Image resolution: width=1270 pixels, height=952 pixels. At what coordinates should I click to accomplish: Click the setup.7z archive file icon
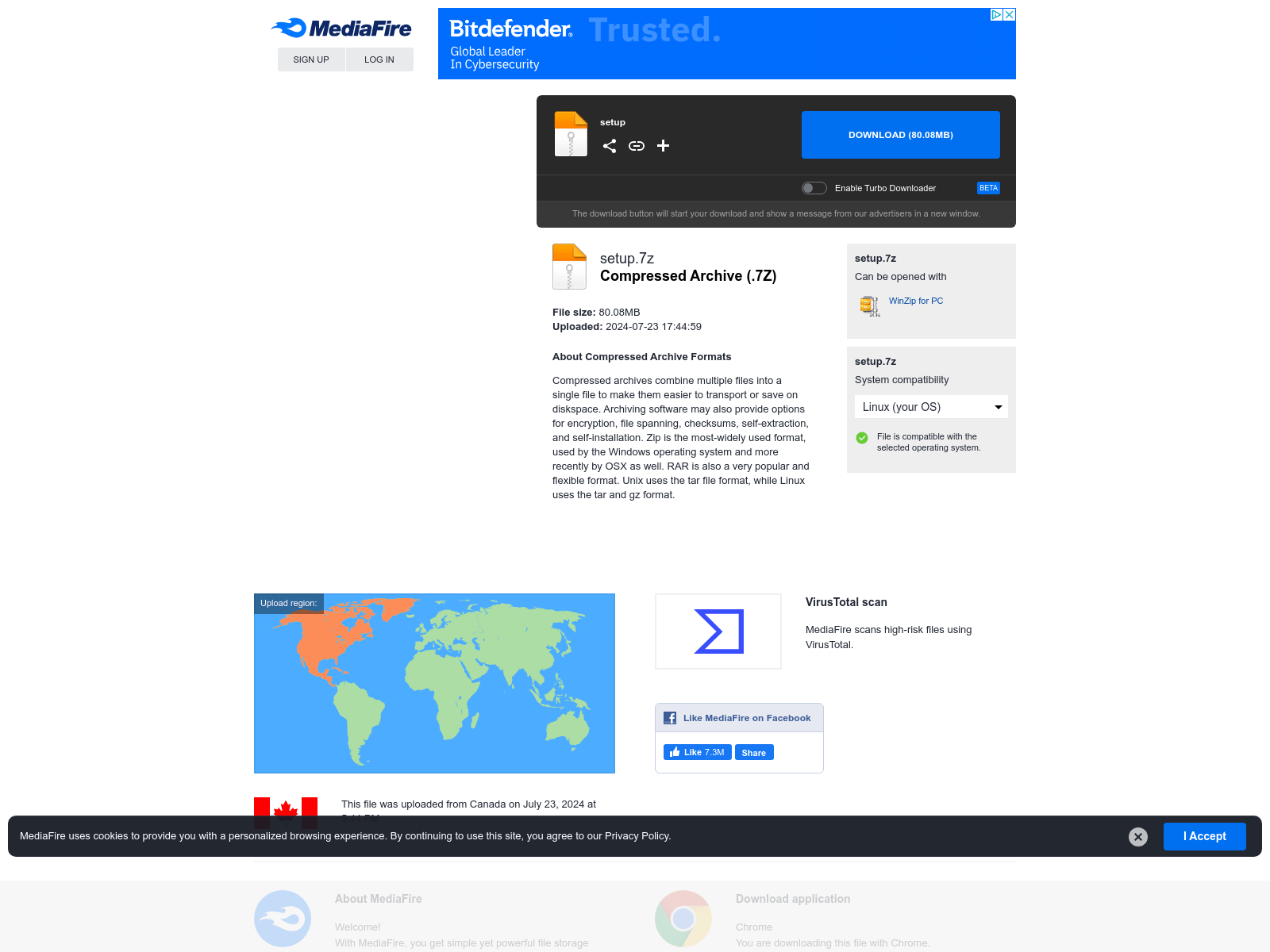[x=569, y=267]
